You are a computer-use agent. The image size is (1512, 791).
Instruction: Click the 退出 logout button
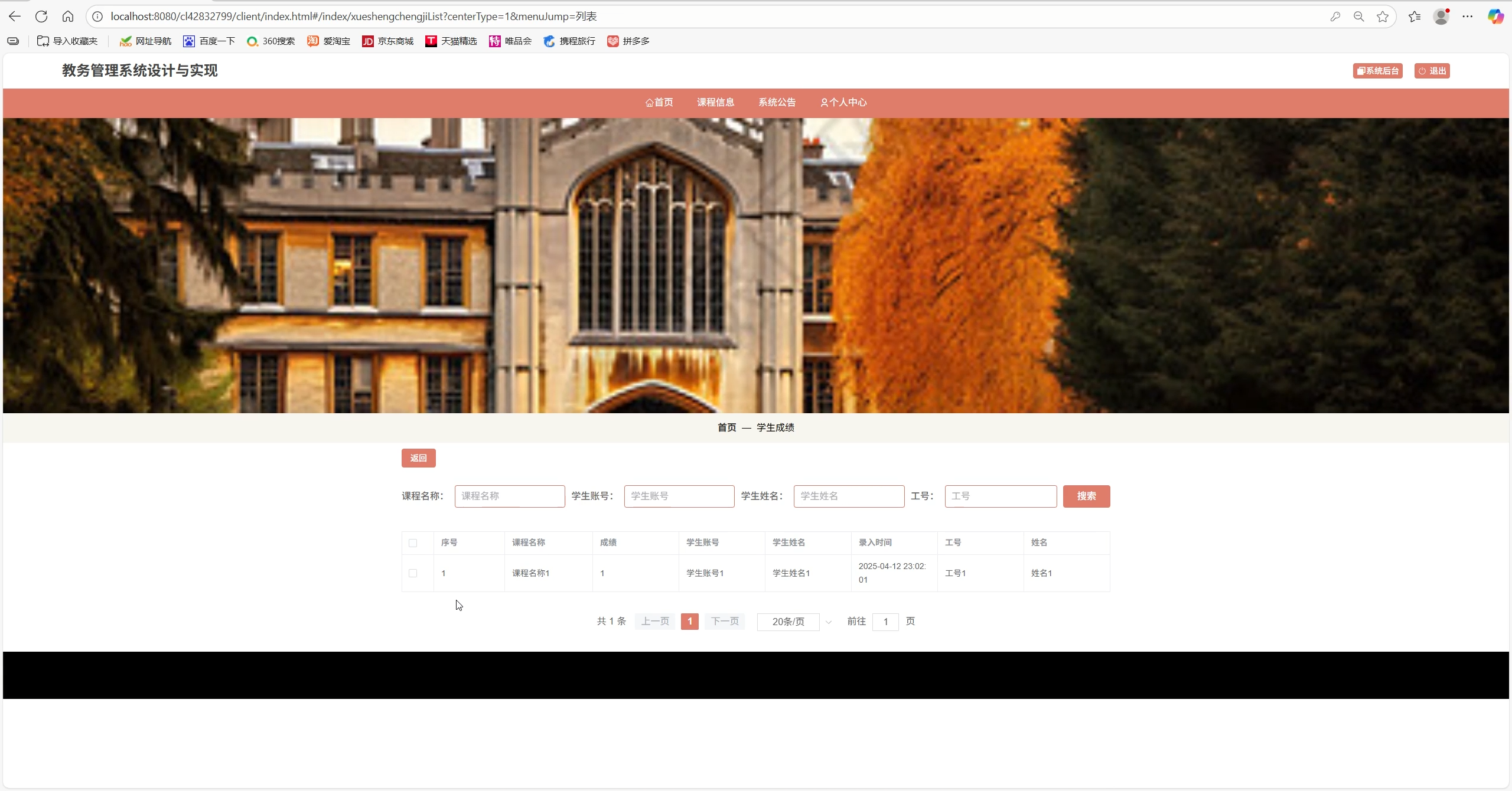point(1433,70)
